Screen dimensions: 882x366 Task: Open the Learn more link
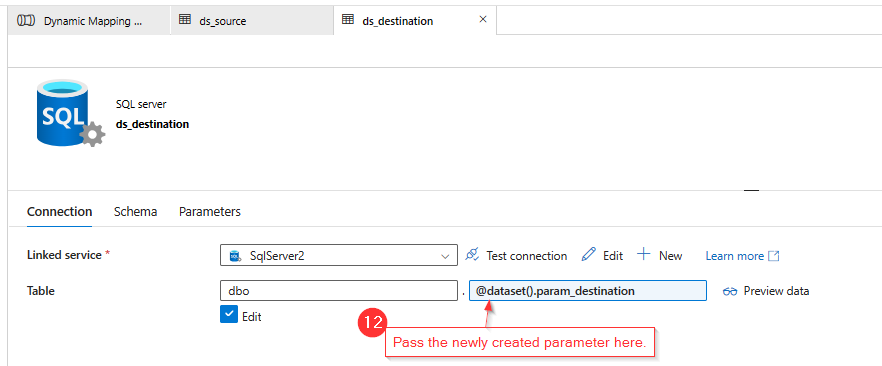coord(735,256)
